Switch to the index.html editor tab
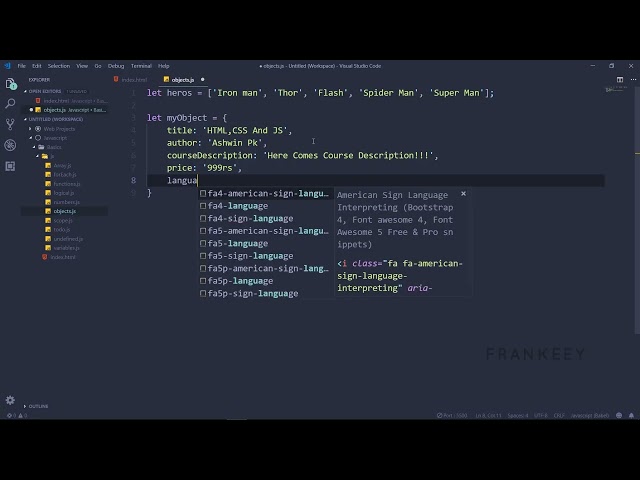Viewport: 640px width, 480px height. (133, 80)
